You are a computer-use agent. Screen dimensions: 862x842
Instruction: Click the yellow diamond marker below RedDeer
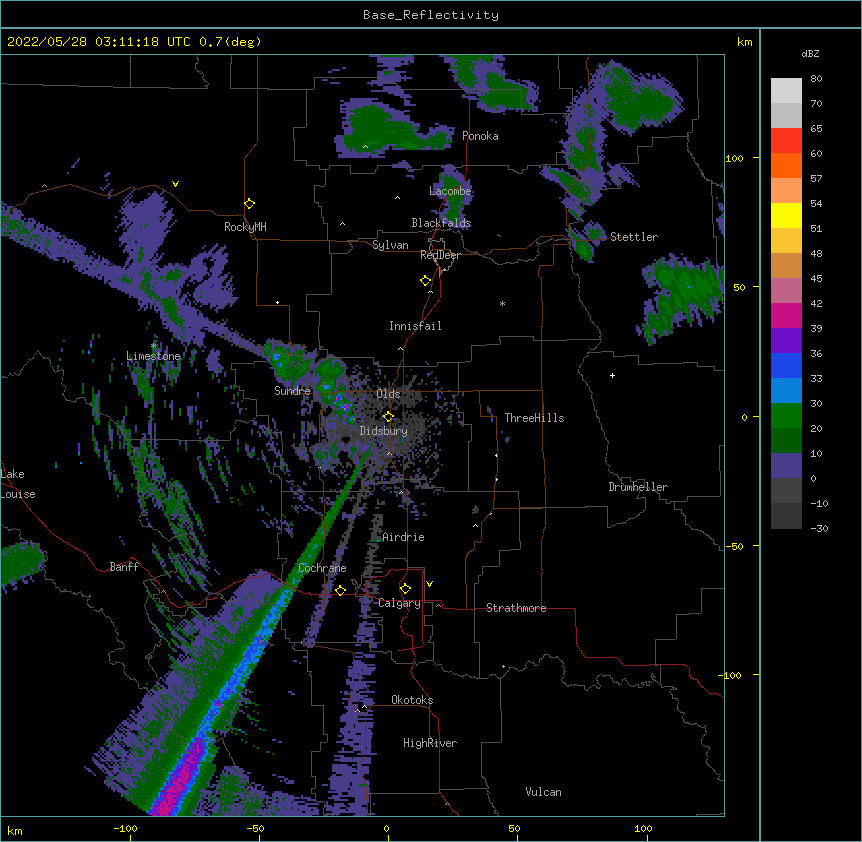pos(426,281)
